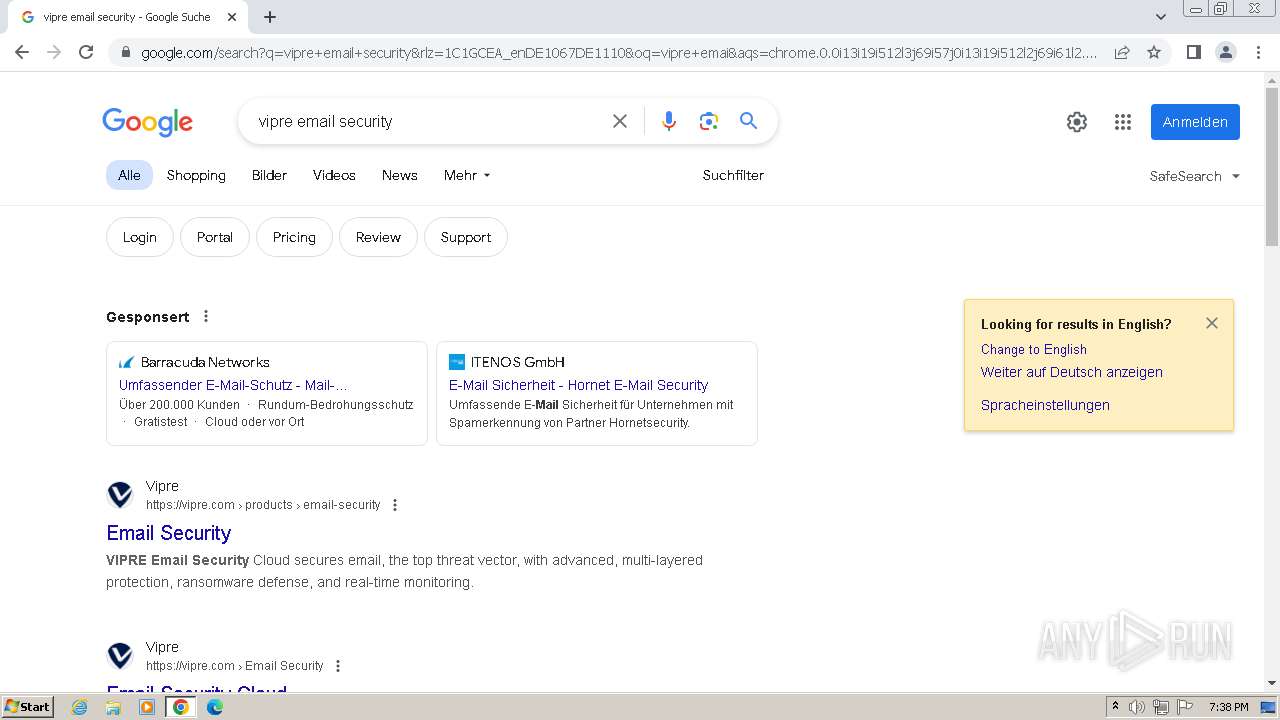Open a new tab with the plus icon
The image size is (1280, 720).
[270, 17]
